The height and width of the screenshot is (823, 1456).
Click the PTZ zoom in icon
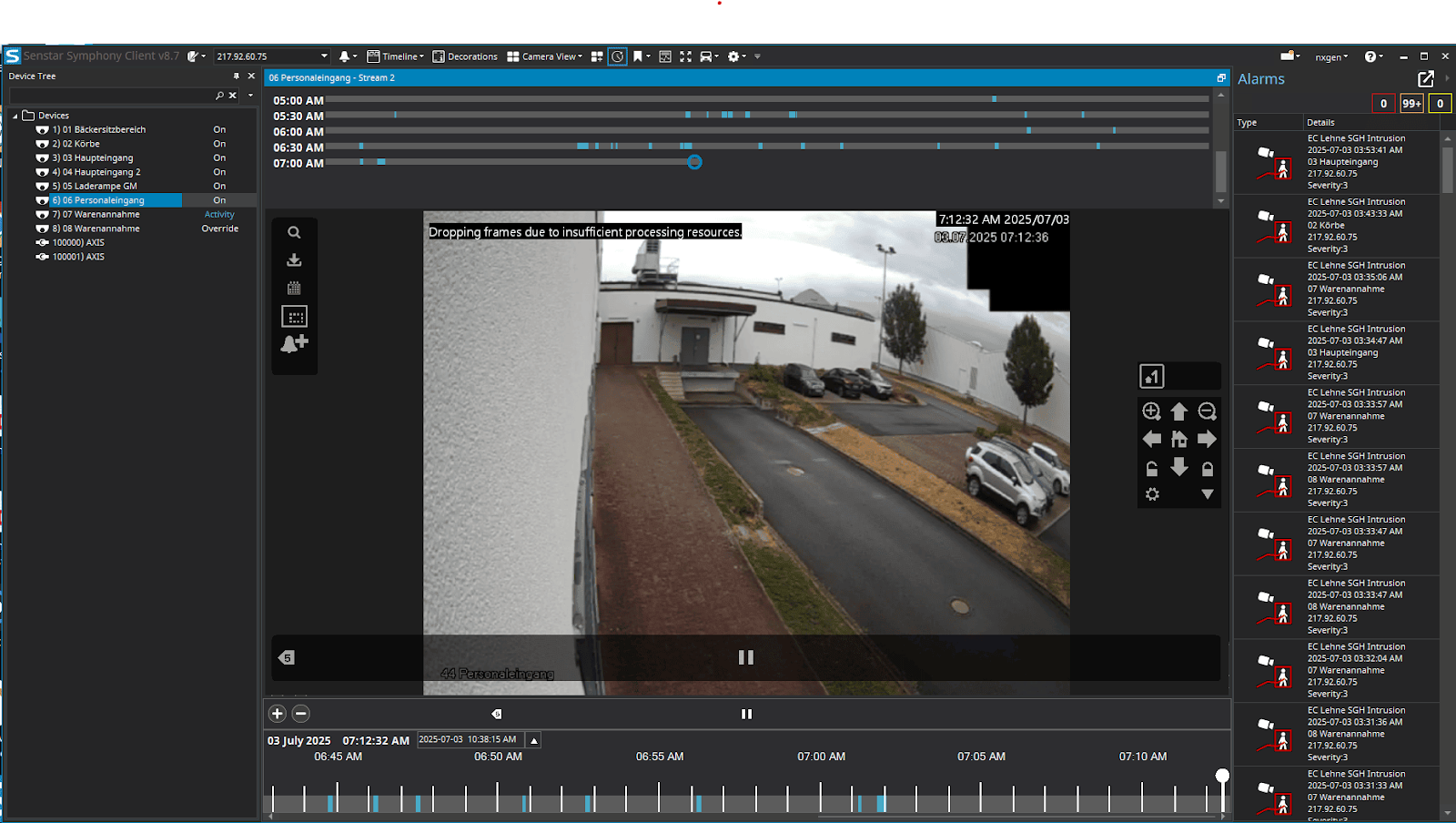coord(1151,411)
